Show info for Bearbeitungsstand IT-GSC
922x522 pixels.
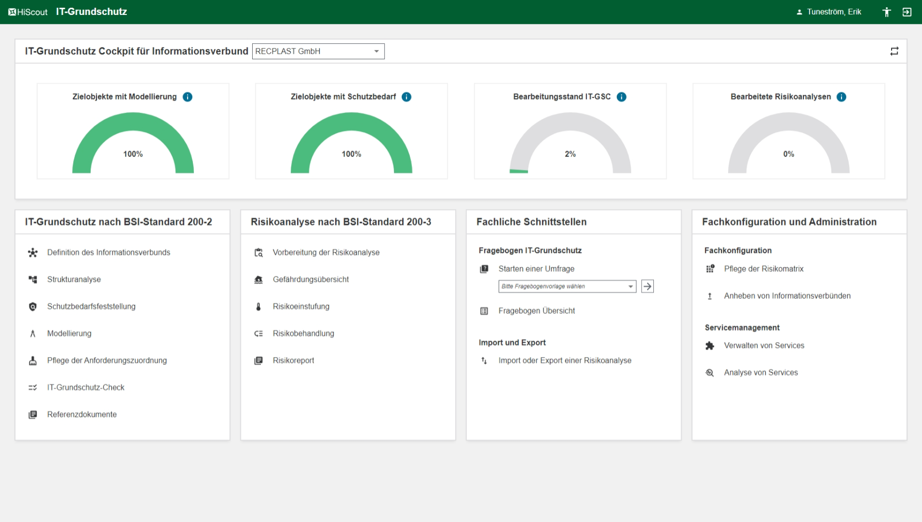(x=622, y=97)
